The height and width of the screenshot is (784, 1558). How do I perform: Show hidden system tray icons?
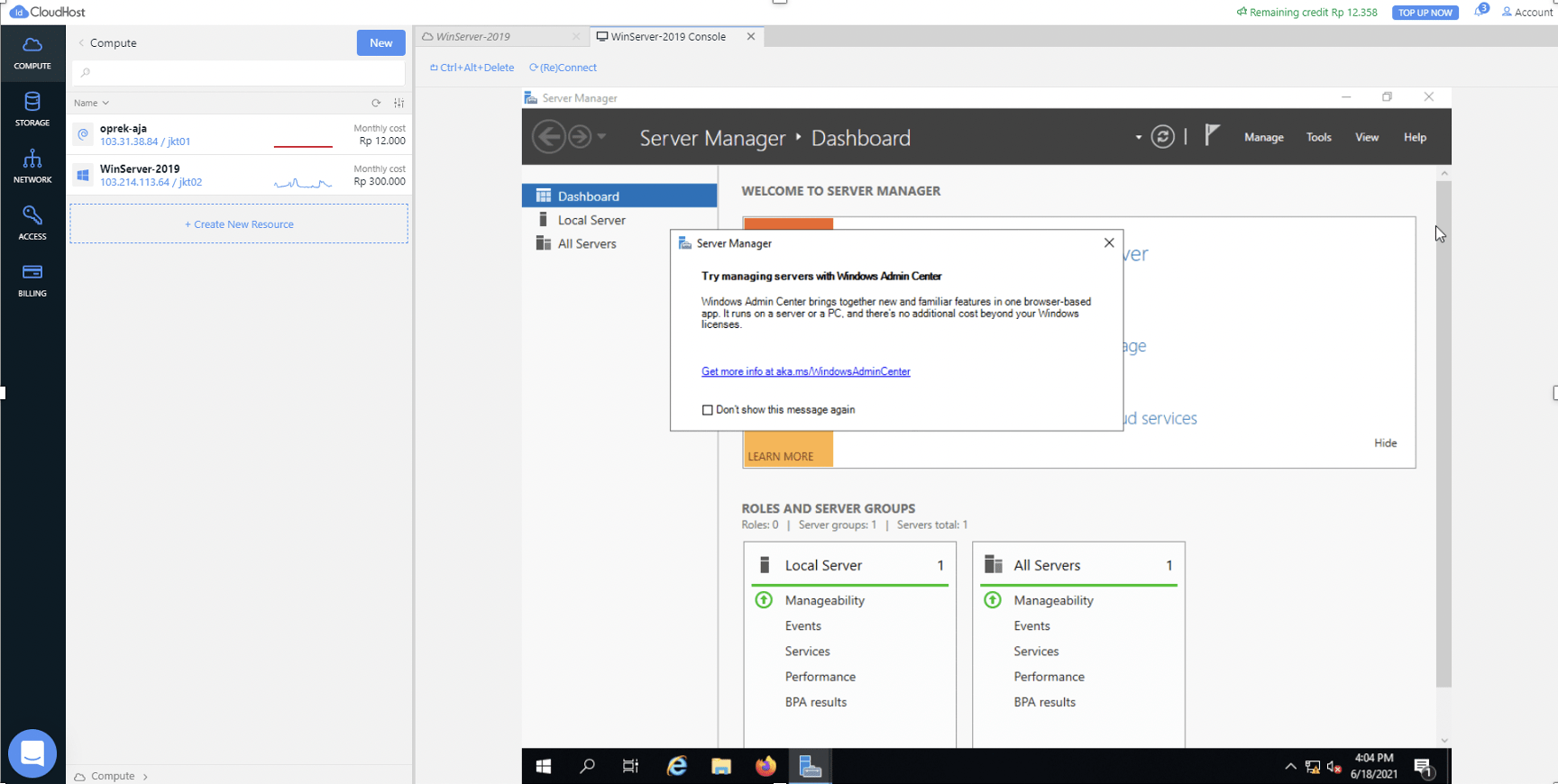[x=1290, y=767]
